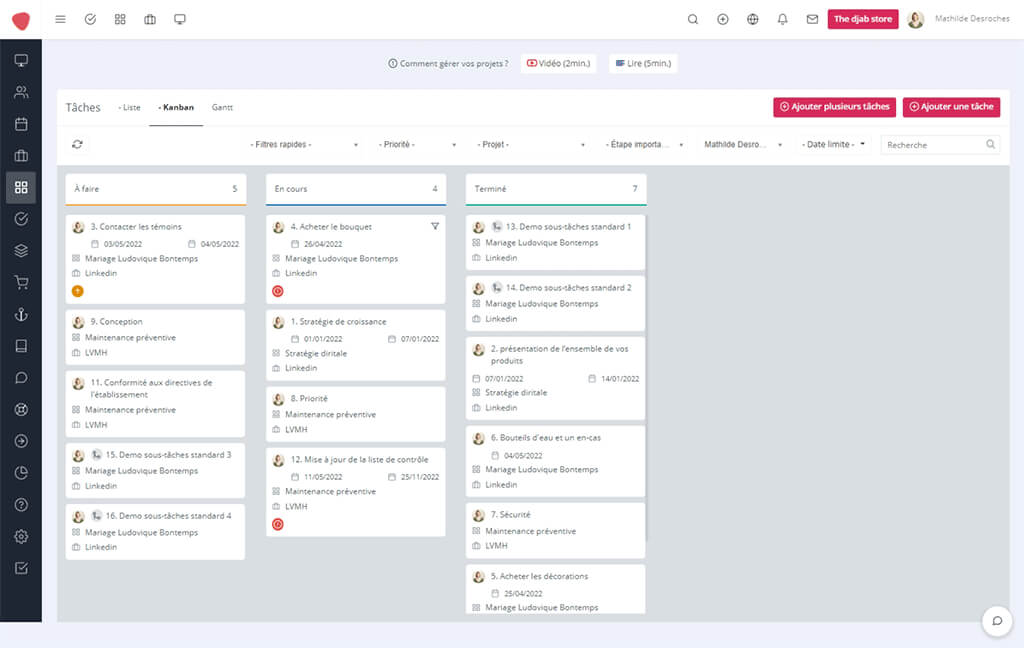Screen dimensions: 1024x648
Task: Click the check-circle icon in top bar
Action: pyautogui.click(x=90, y=19)
